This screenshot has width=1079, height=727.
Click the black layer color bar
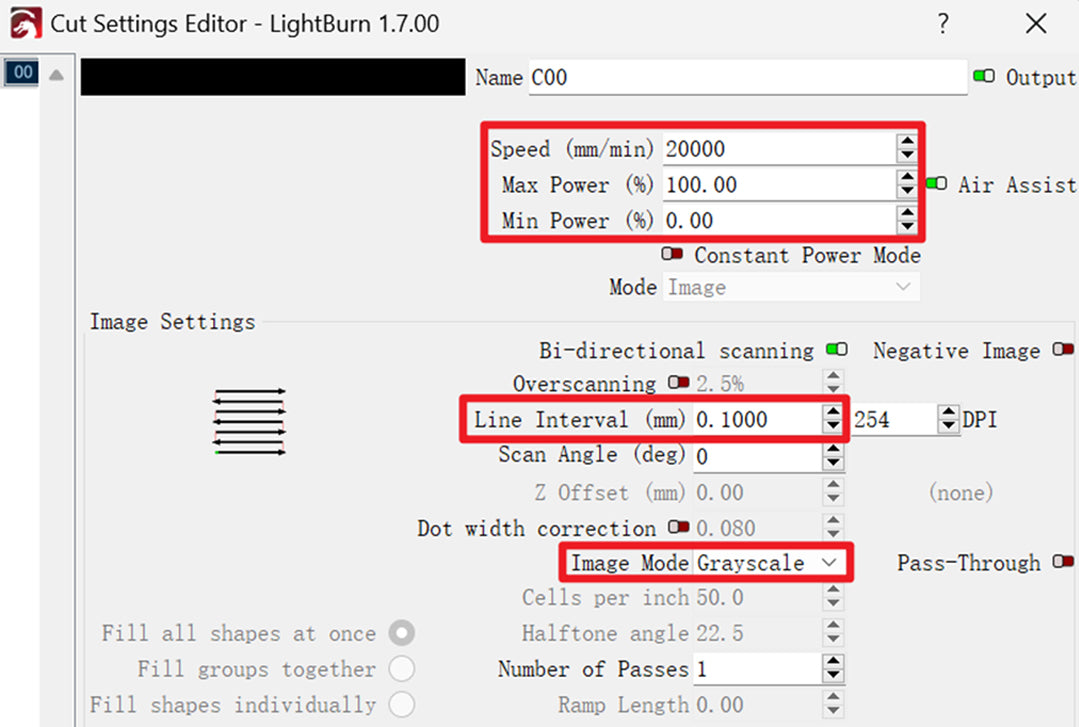[272, 77]
